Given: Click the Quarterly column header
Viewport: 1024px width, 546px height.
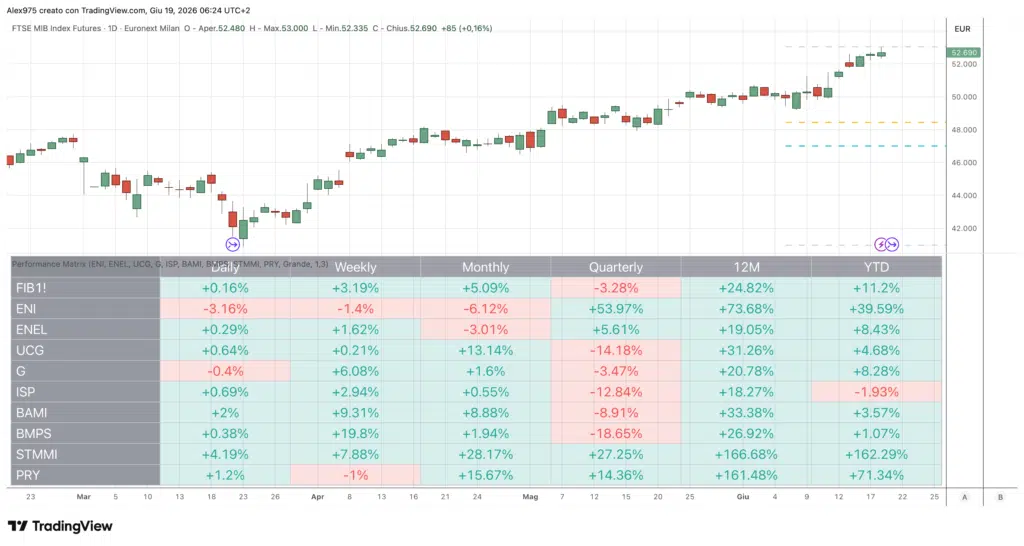Looking at the screenshot, I should pos(616,267).
